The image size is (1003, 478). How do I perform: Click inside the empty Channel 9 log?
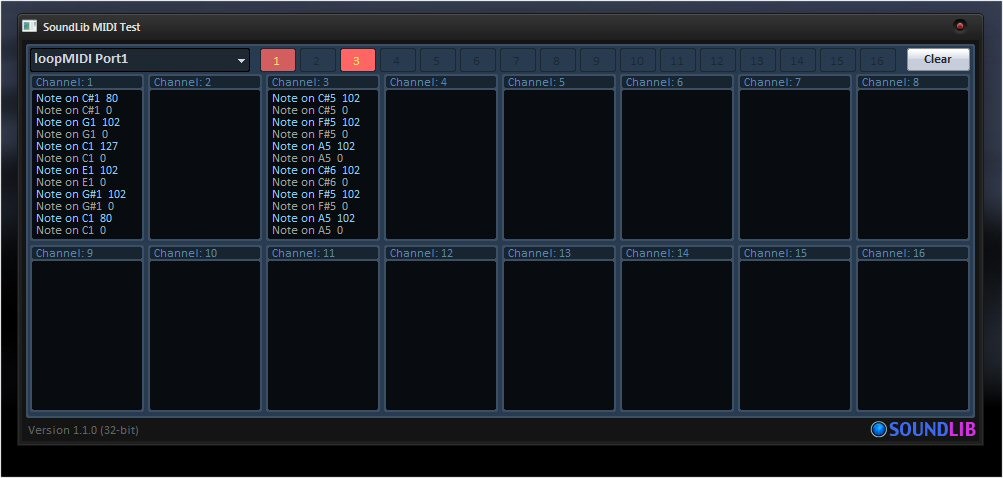(87, 335)
